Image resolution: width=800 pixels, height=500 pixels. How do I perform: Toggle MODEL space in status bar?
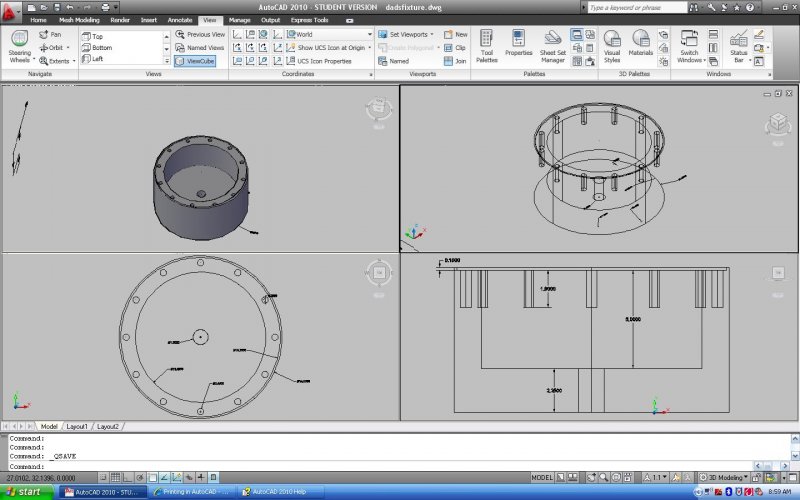pos(543,478)
